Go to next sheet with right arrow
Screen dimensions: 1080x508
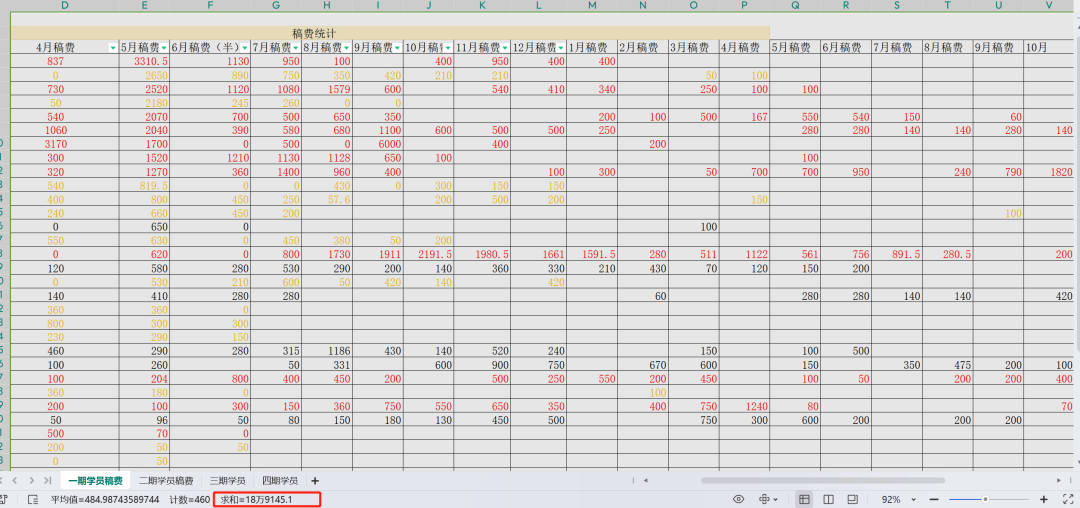coord(31,480)
